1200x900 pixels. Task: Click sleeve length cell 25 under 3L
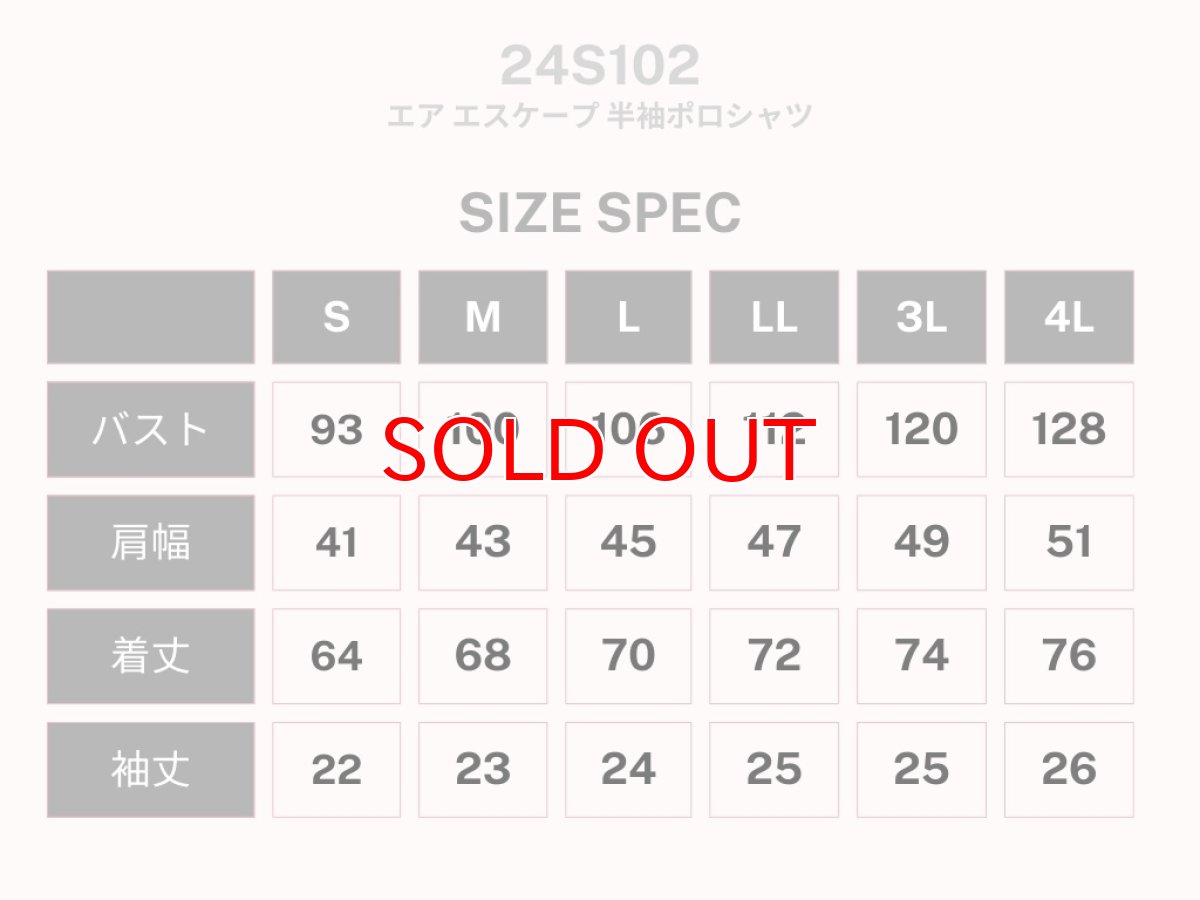click(x=921, y=770)
